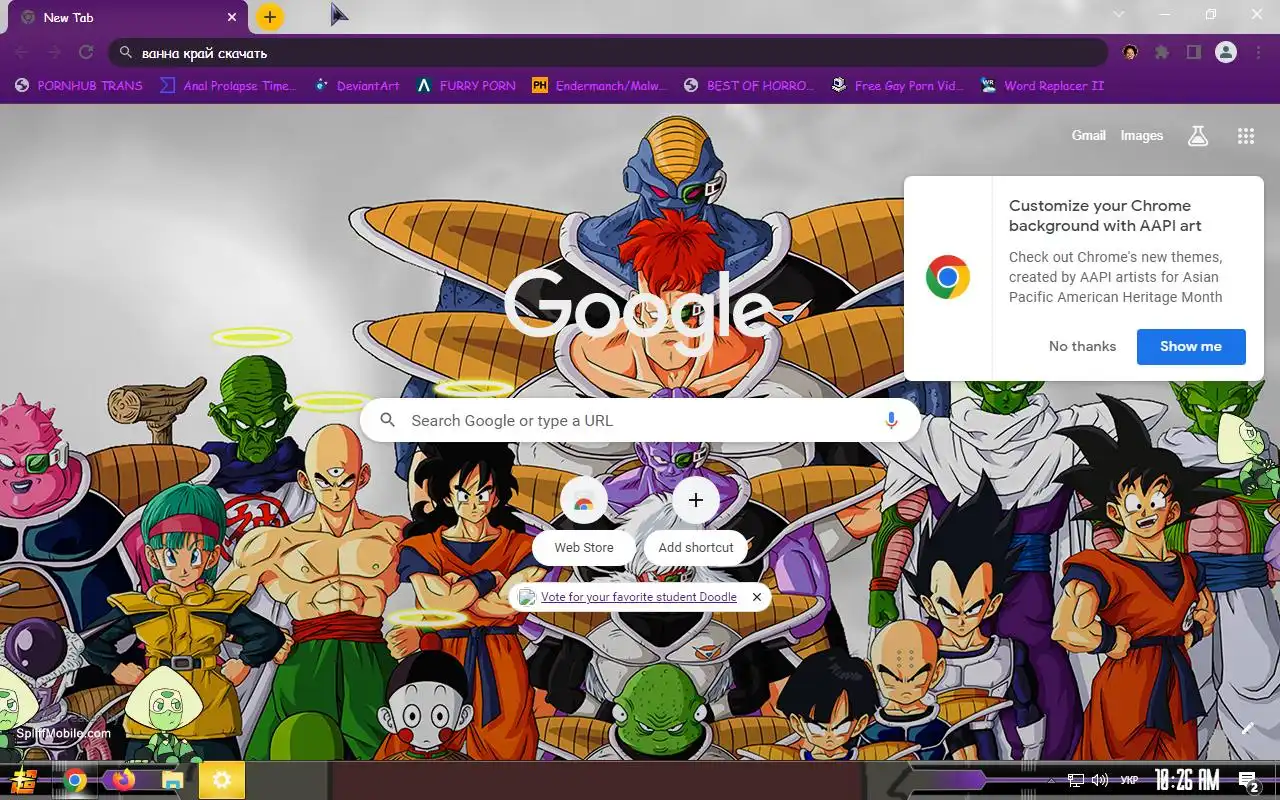This screenshot has height=800, width=1280.
Task: Open the Web Store shortcut
Action: (x=584, y=516)
